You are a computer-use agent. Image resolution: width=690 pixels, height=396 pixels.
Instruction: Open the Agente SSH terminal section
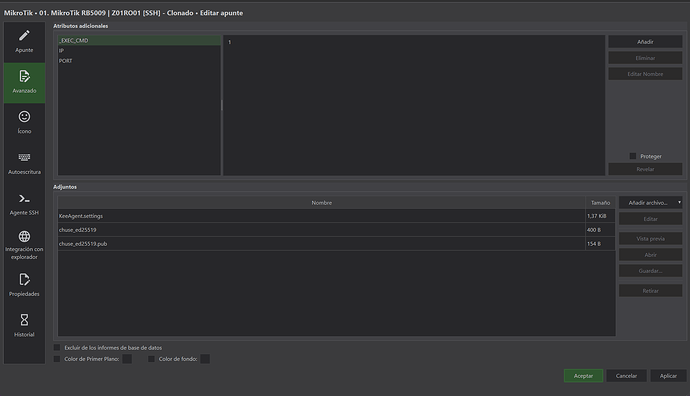pos(24,205)
